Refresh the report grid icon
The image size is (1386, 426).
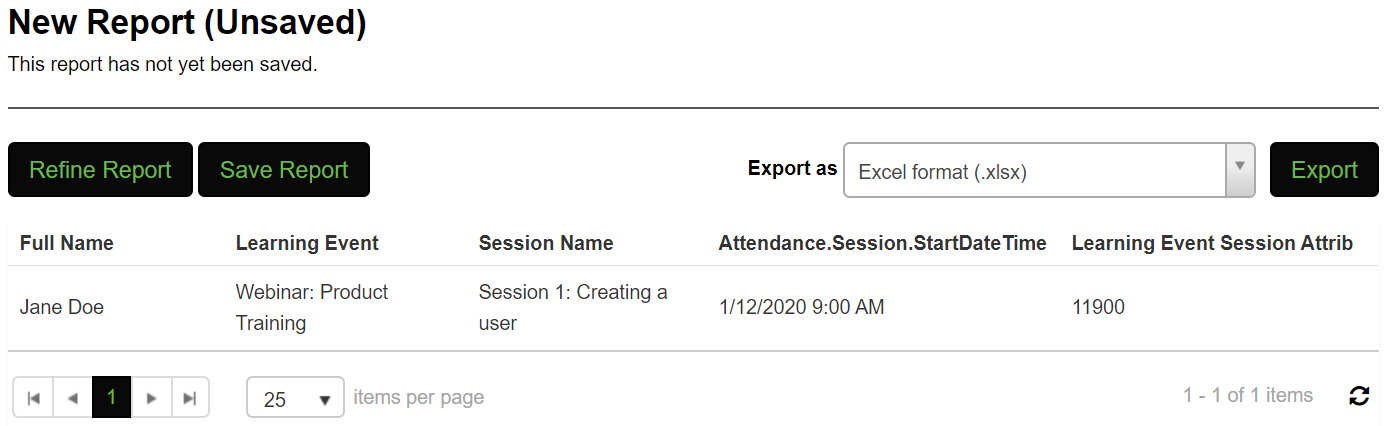[1359, 396]
